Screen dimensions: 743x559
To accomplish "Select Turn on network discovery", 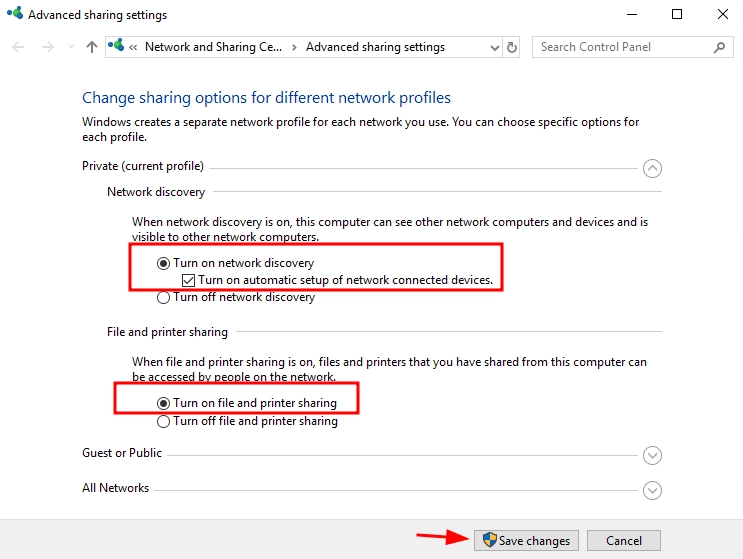I will point(164,263).
